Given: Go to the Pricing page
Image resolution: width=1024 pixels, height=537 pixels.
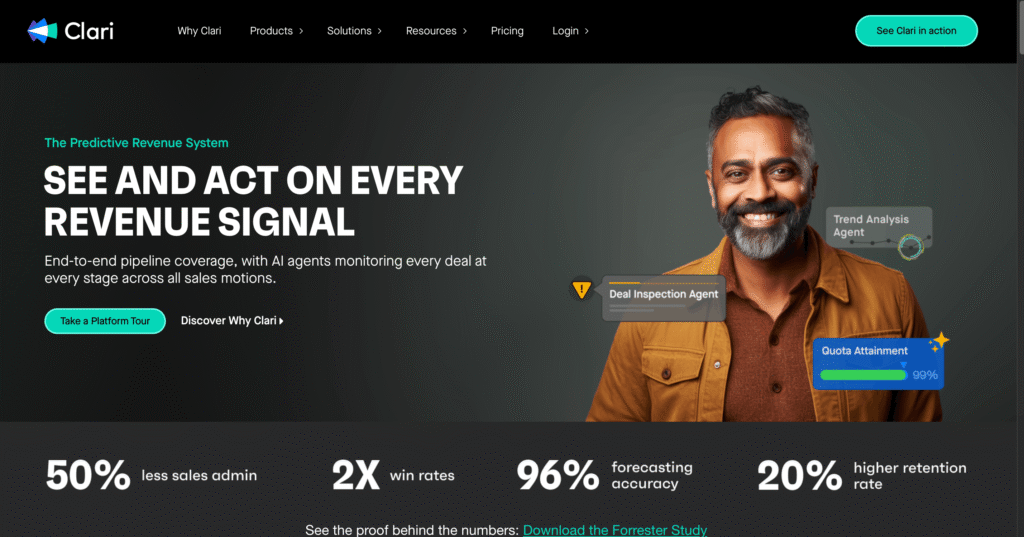Looking at the screenshot, I should click(507, 31).
